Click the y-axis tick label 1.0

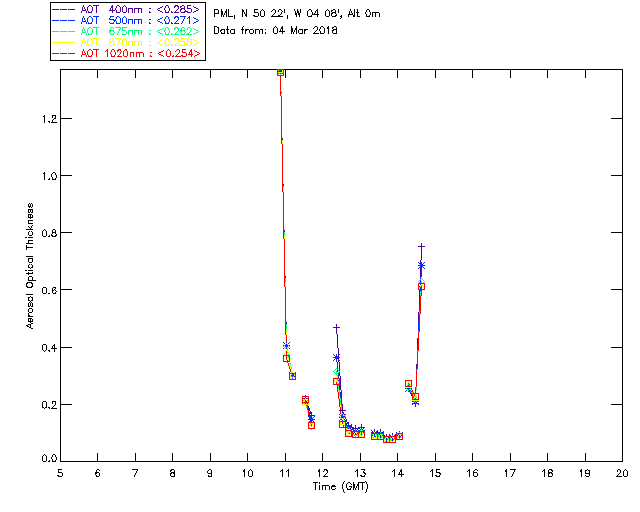pos(49,176)
